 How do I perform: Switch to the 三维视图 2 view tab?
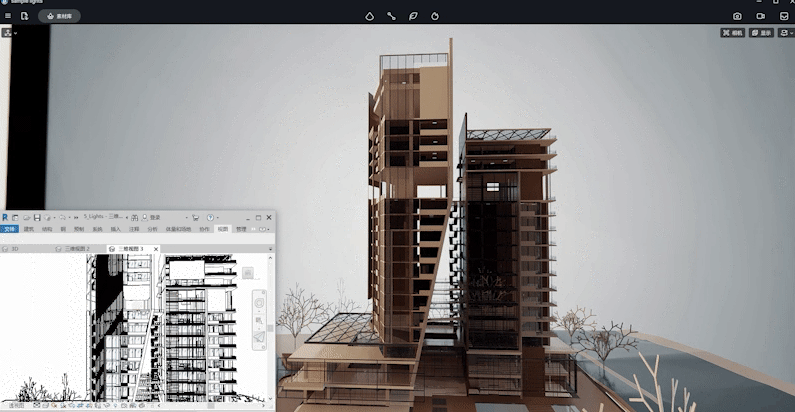(x=73, y=249)
